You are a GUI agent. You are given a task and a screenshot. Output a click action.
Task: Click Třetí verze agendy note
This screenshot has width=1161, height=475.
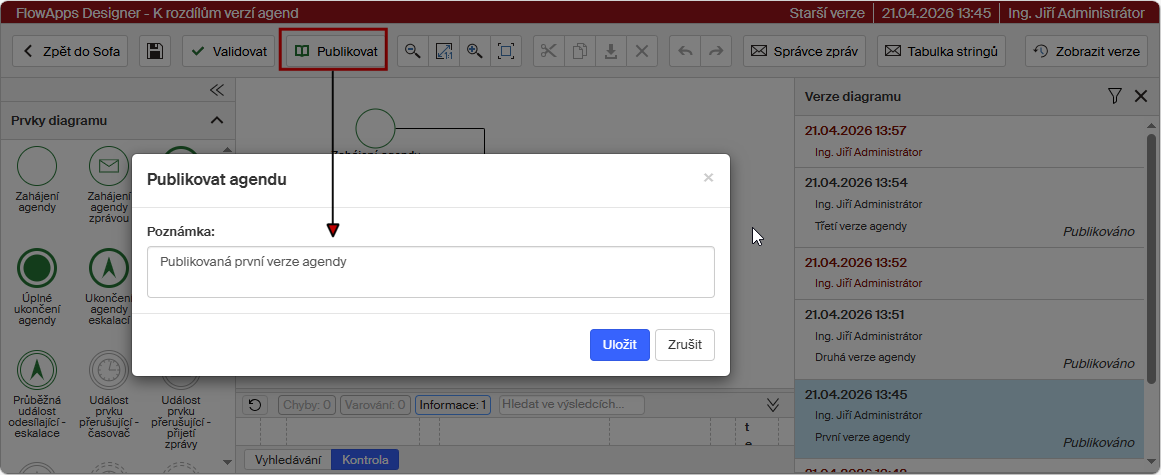860,226
